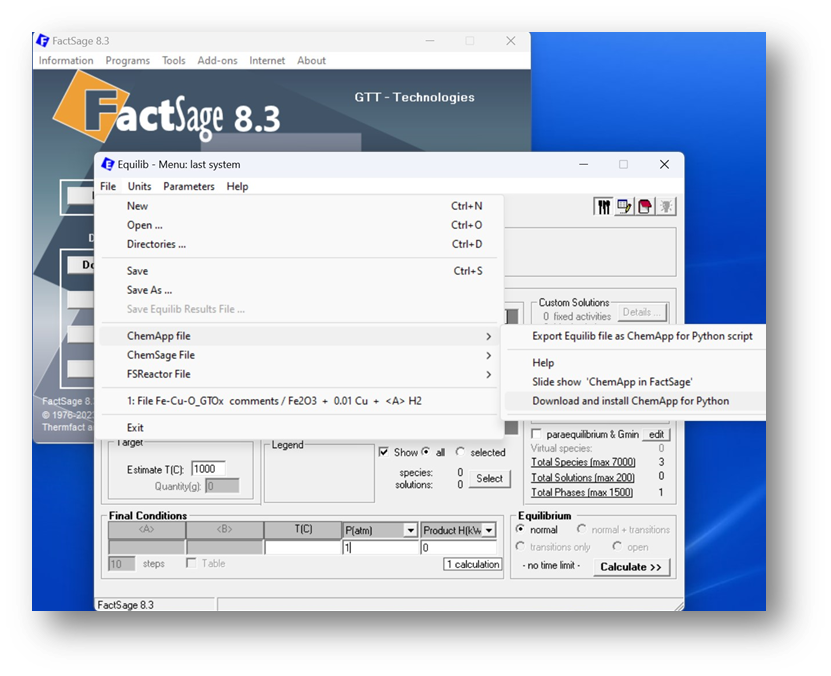Expand the FSReactor File submenu
The height and width of the screenshot is (676, 831).
[x=298, y=374]
